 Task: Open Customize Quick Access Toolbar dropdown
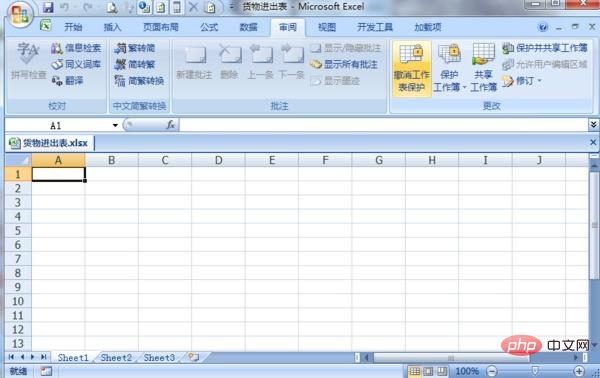(232, 7)
